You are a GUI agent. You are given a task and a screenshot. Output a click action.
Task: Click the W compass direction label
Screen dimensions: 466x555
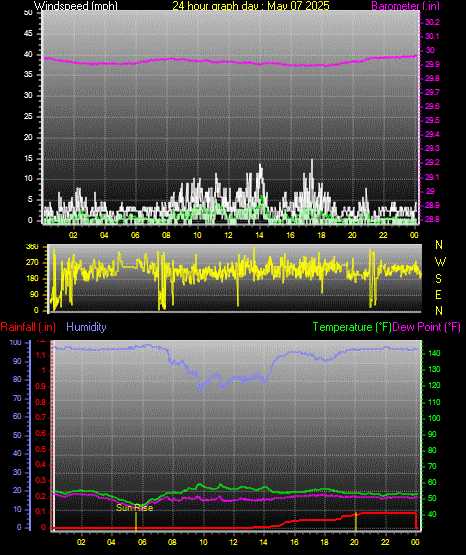click(x=440, y=262)
